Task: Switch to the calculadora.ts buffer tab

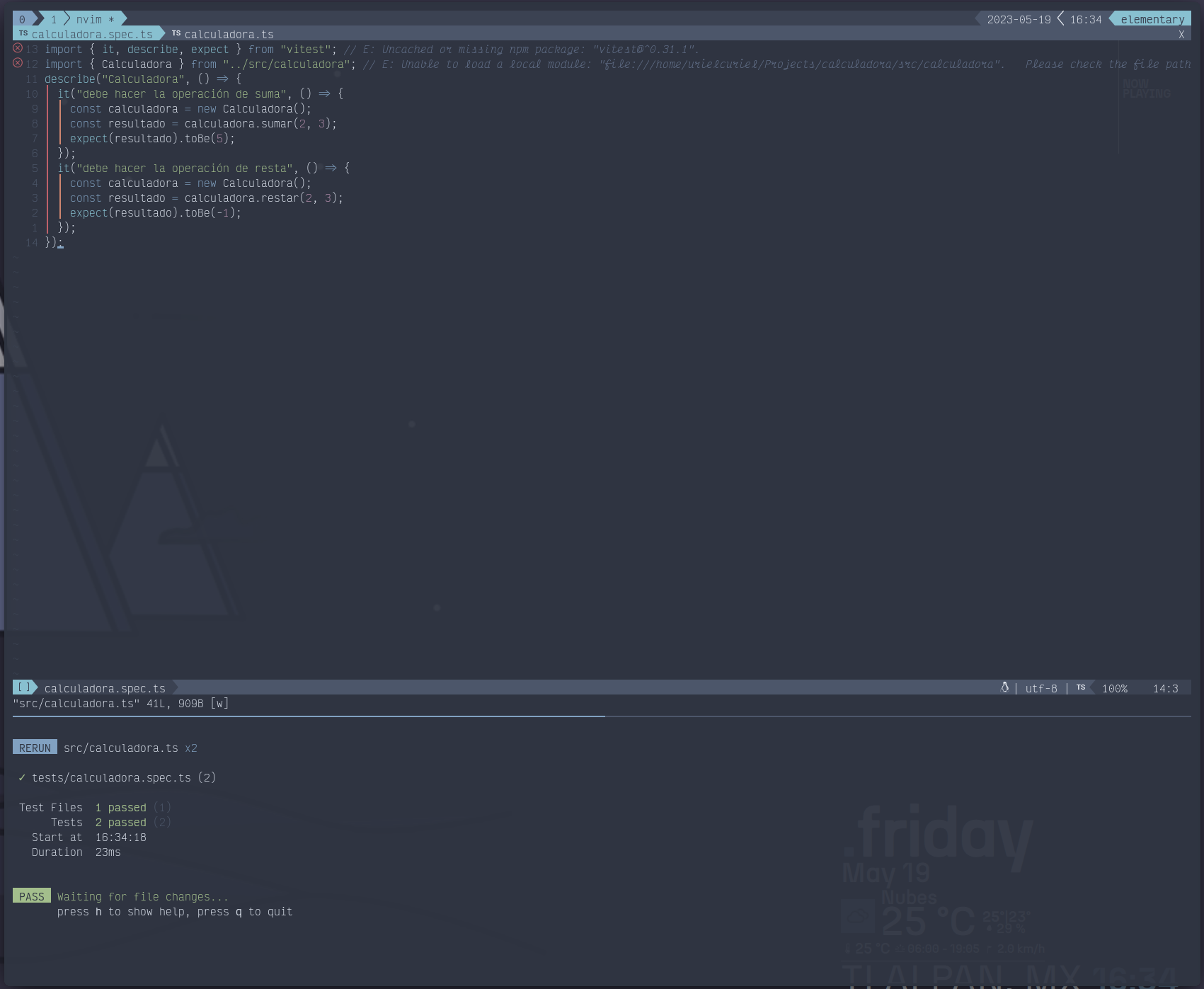Action: coord(229,34)
